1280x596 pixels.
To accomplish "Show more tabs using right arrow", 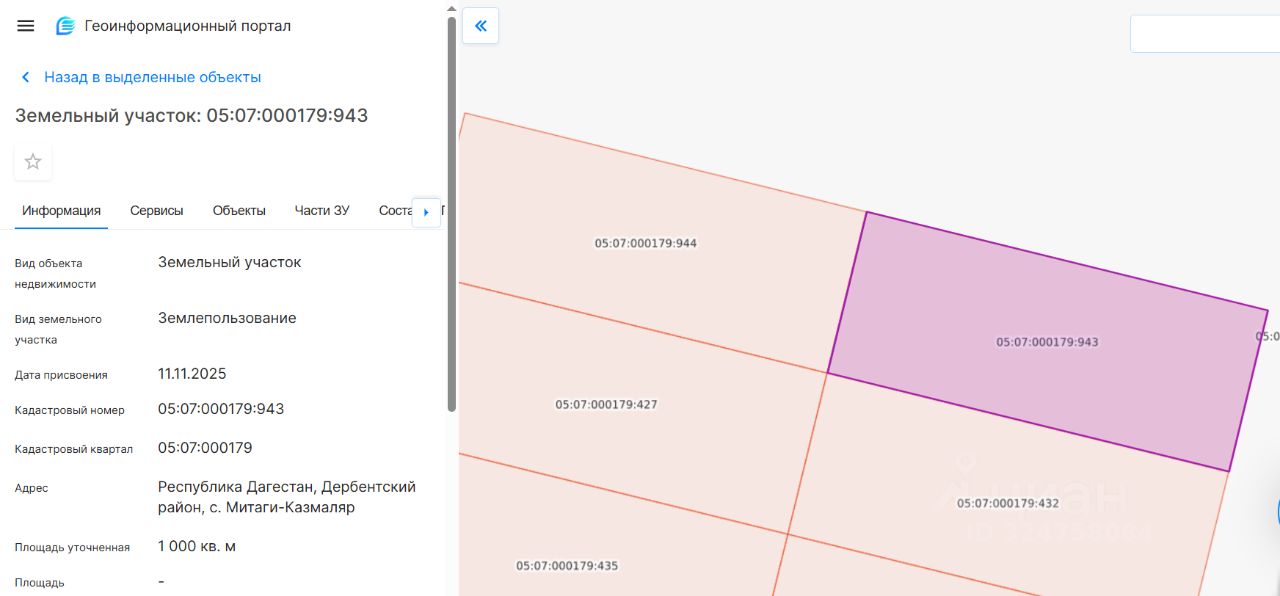I will tap(426, 212).
